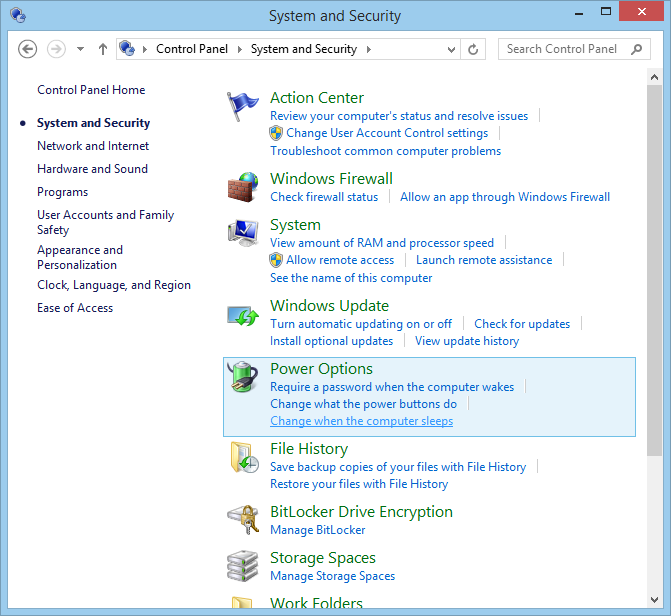Image resolution: width=671 pixels, height=616 pixels.
Task: Open Manage BitLocker link
Action: coord(318,530)
